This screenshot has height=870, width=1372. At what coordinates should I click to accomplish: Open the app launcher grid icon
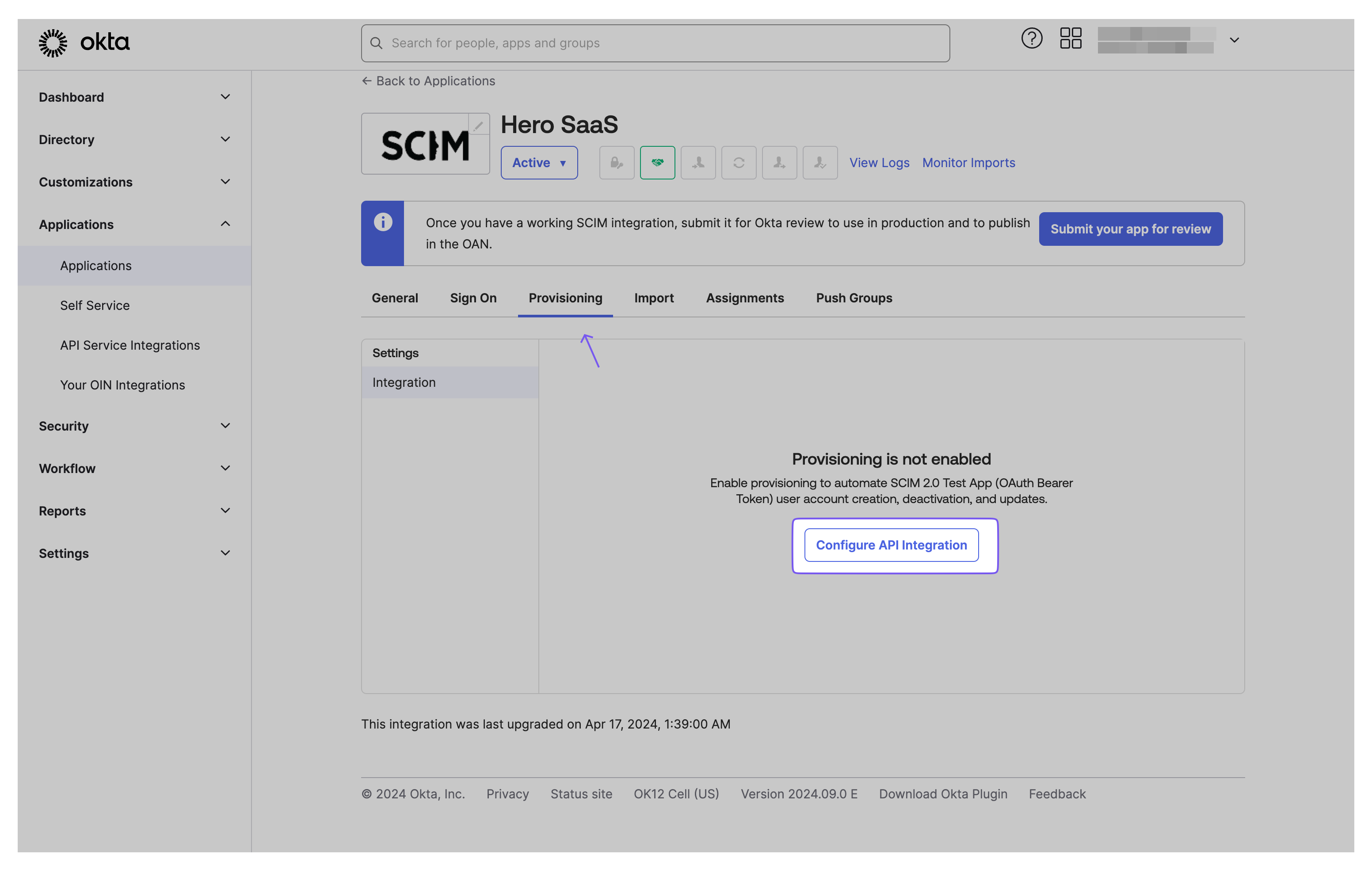[1070, 39]
